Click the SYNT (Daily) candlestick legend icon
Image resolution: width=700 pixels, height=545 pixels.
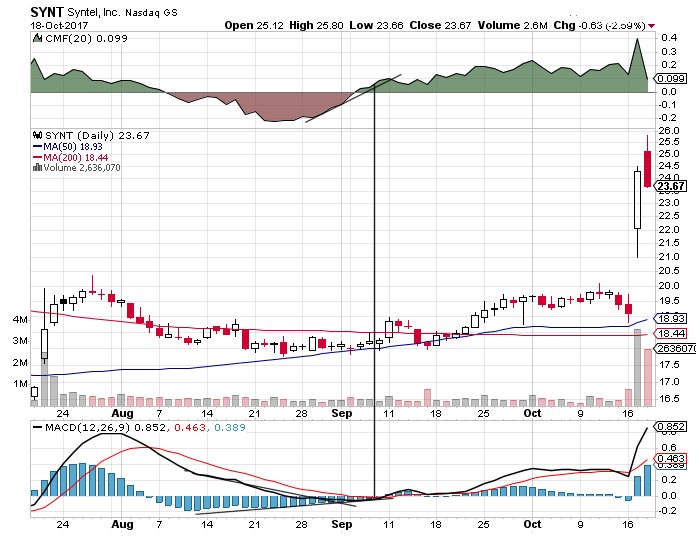[x=38, y=132]
